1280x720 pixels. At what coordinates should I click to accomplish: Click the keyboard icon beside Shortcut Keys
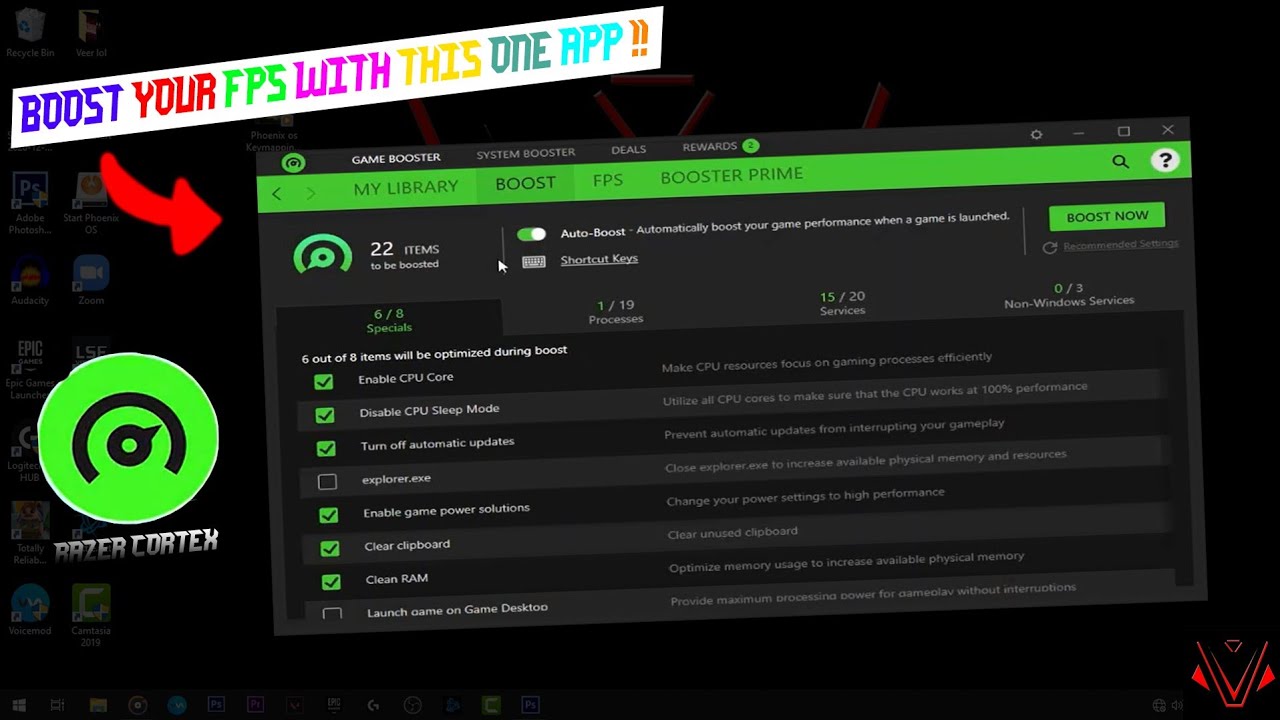(534, 262)
